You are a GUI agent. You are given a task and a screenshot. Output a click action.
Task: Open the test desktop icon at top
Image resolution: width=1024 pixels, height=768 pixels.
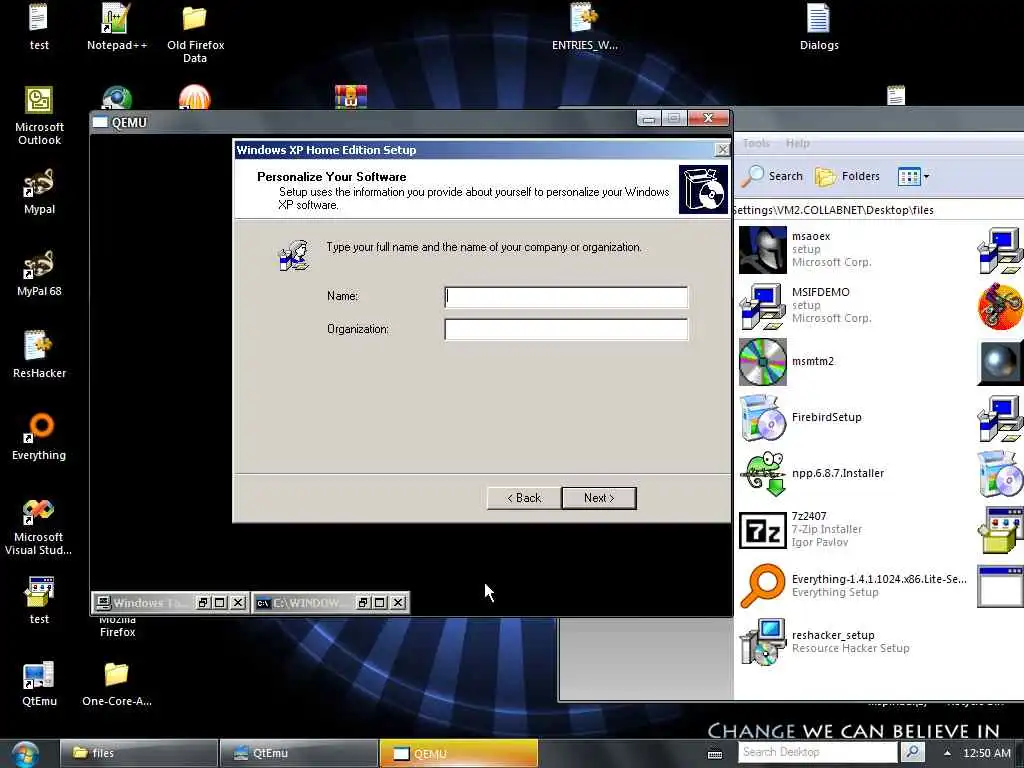click(x=39, y=26)
